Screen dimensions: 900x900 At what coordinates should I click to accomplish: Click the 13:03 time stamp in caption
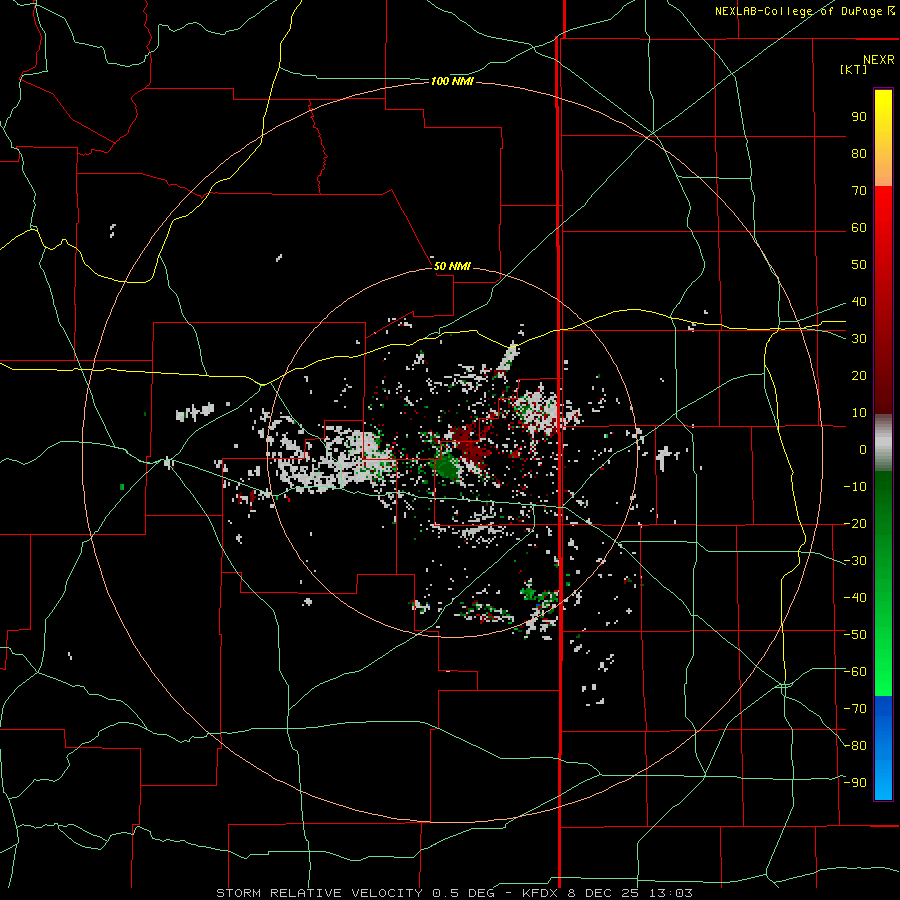tap(671, 893)
